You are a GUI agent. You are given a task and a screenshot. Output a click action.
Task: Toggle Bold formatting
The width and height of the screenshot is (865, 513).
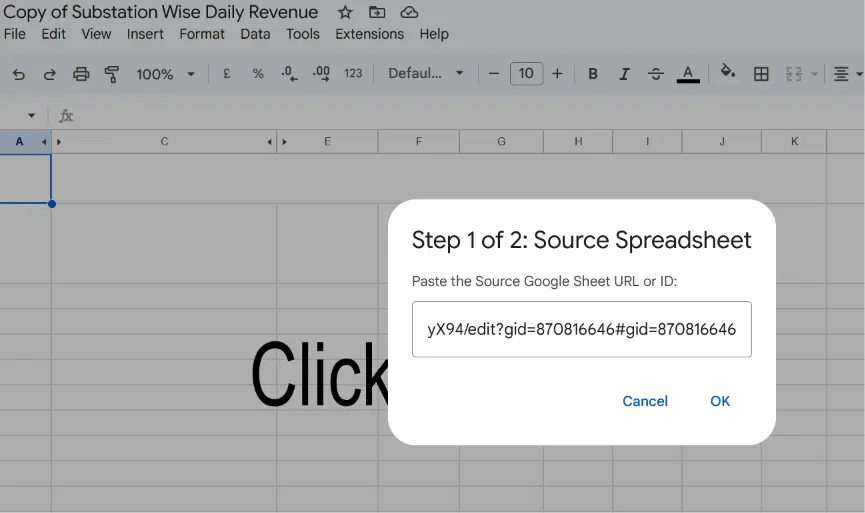click(593, 74)
